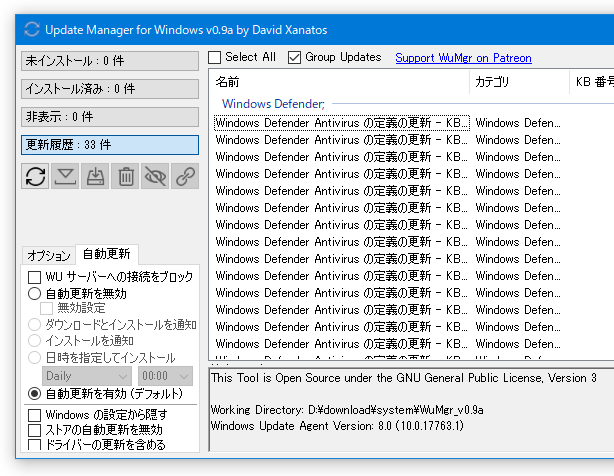Viewport: 614px width, 476px height.
Task: Open the 00:00 time dropdown
Action: click(x=165, y=376)
